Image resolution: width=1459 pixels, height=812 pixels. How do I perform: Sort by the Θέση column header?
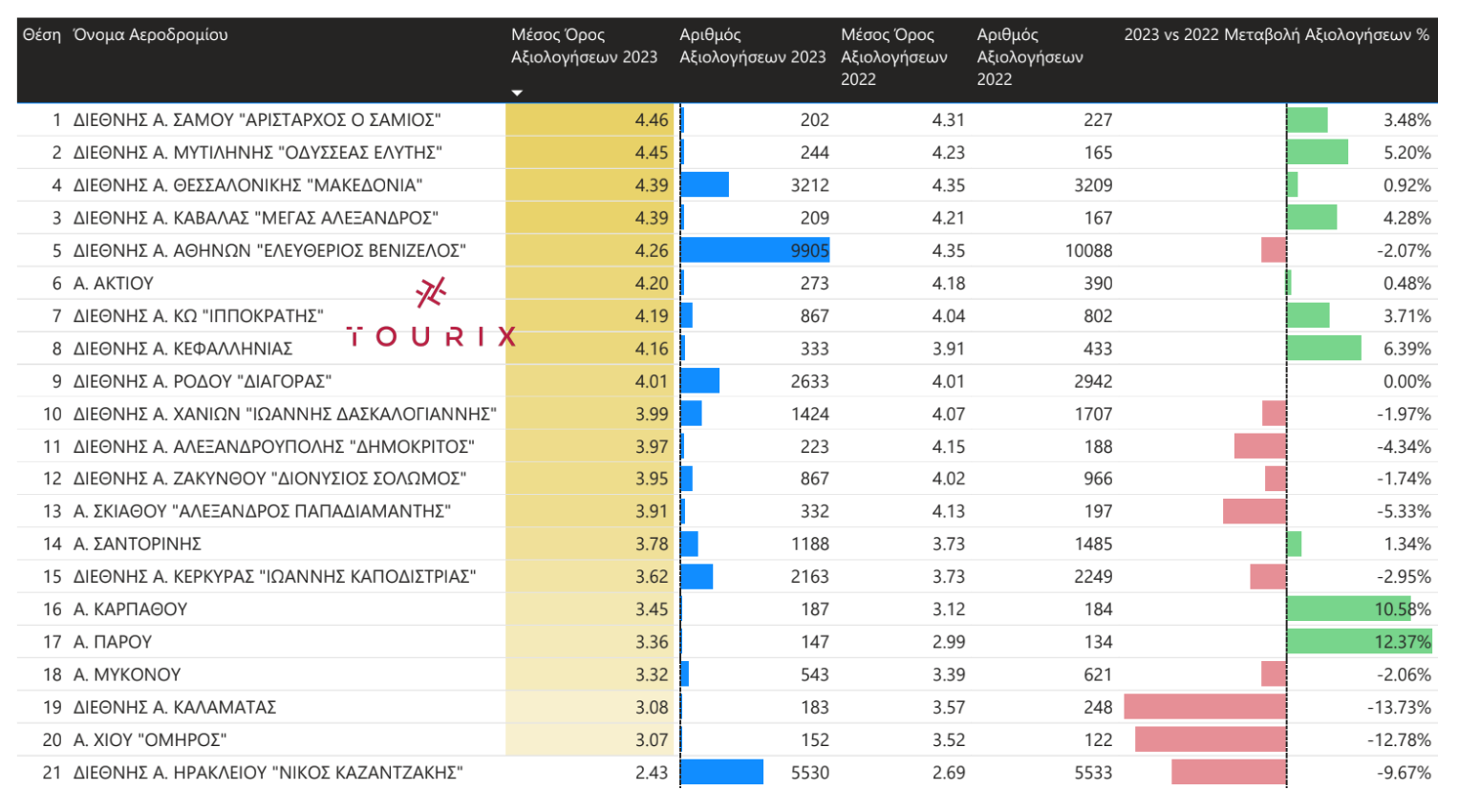coord(41,35)
